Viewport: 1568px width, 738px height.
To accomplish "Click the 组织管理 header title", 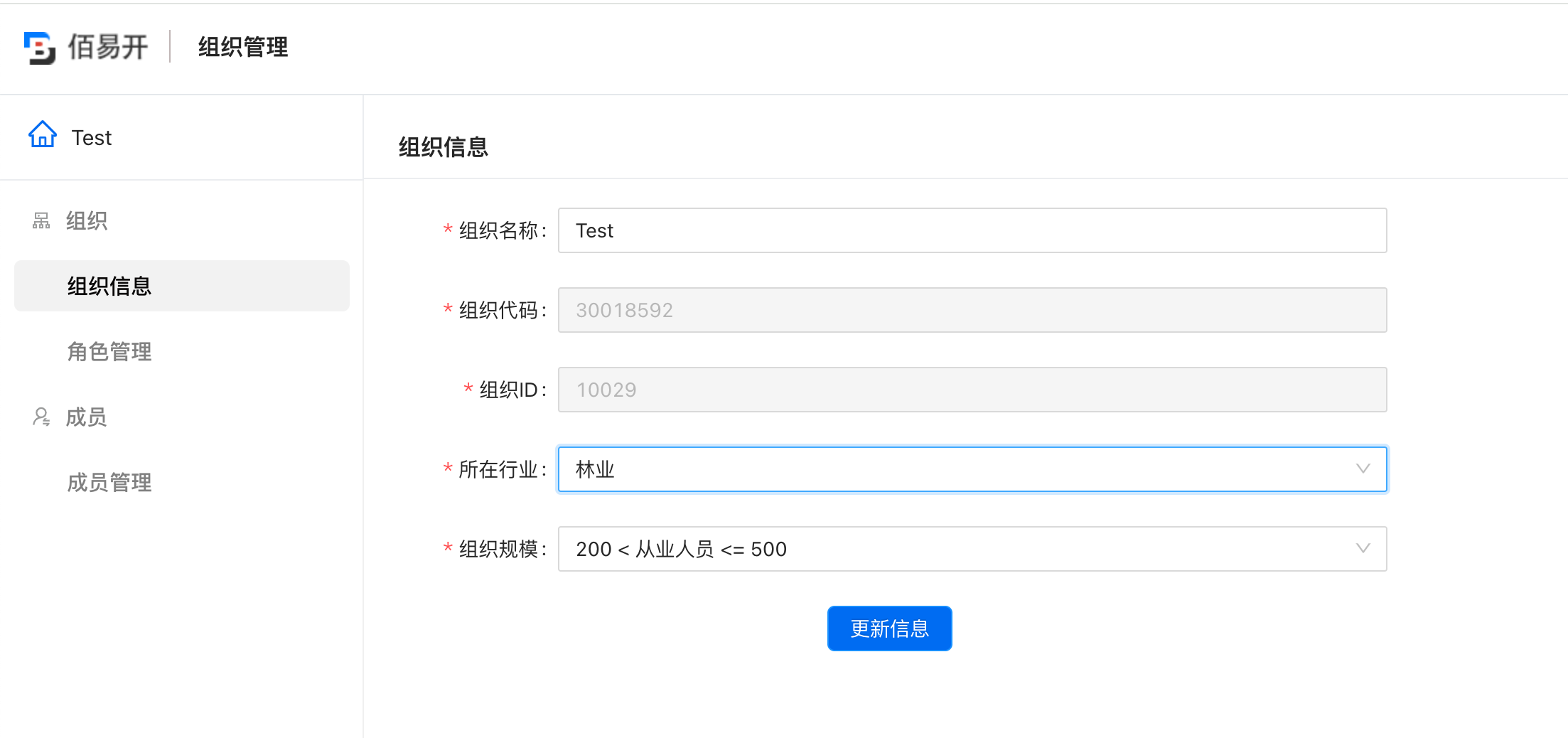I will coord(243,47).
